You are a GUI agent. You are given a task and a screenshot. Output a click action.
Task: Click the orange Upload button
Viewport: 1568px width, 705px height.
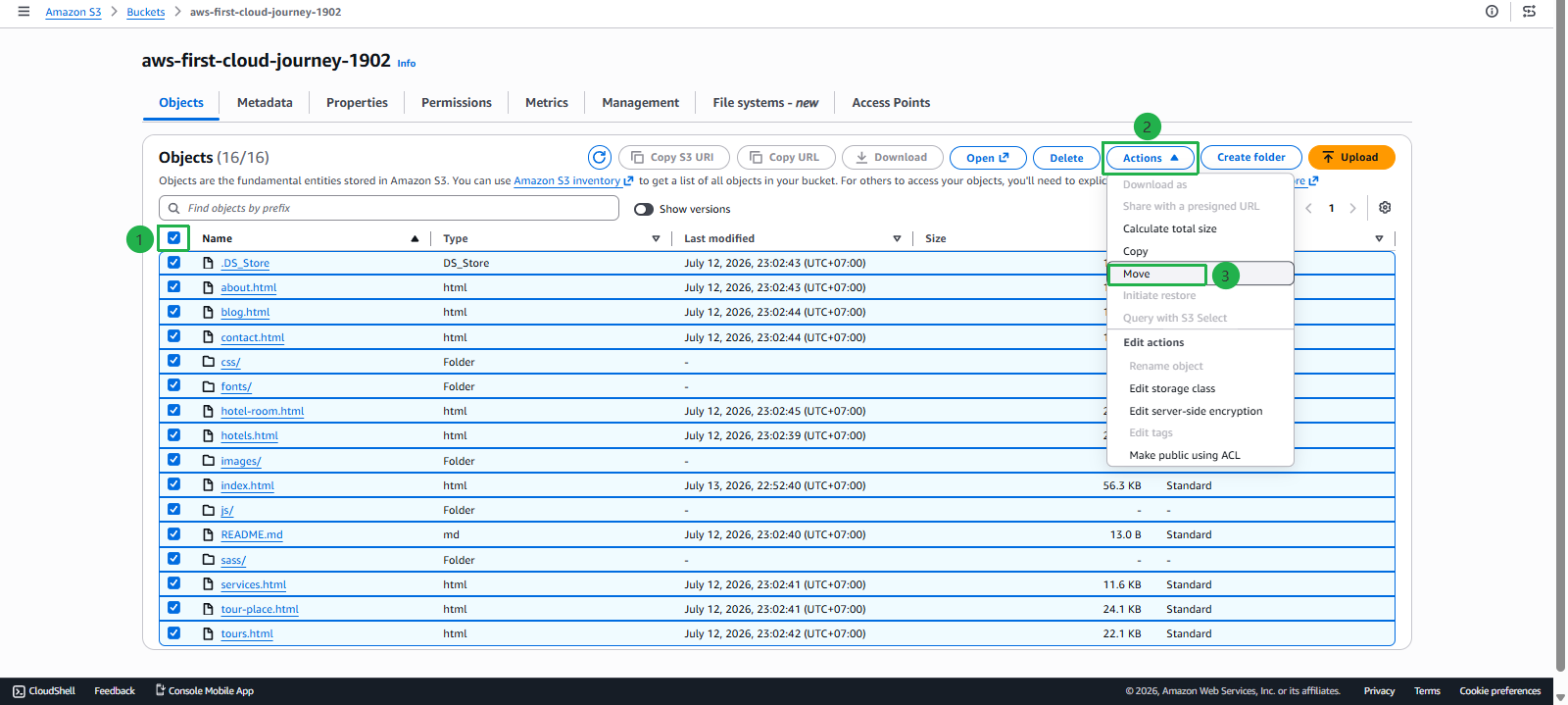(1351, 157)
